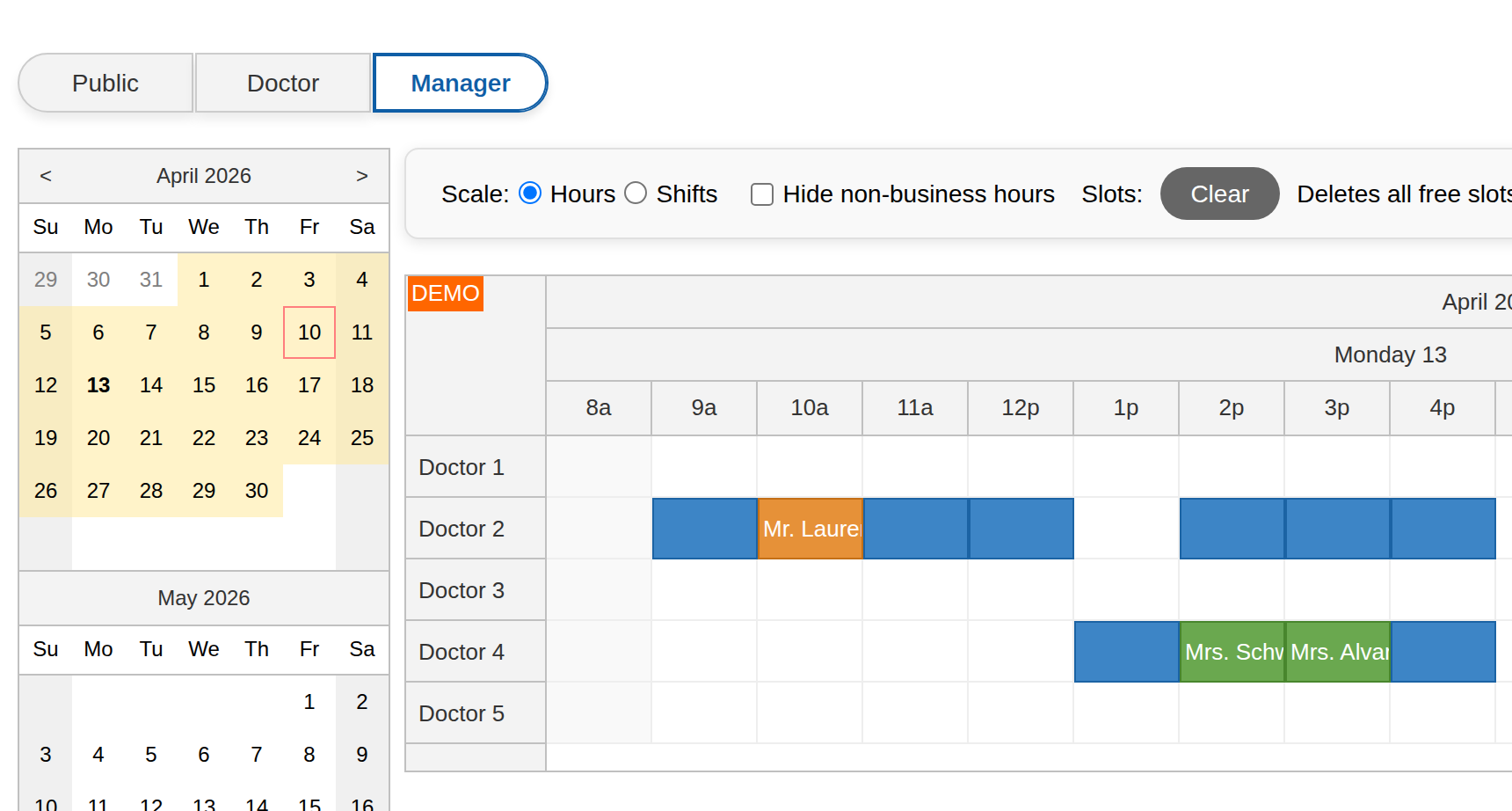This screenshot has height=811, width=1512.
Task: Open the Doctor view tab
Action: point(282,83)
